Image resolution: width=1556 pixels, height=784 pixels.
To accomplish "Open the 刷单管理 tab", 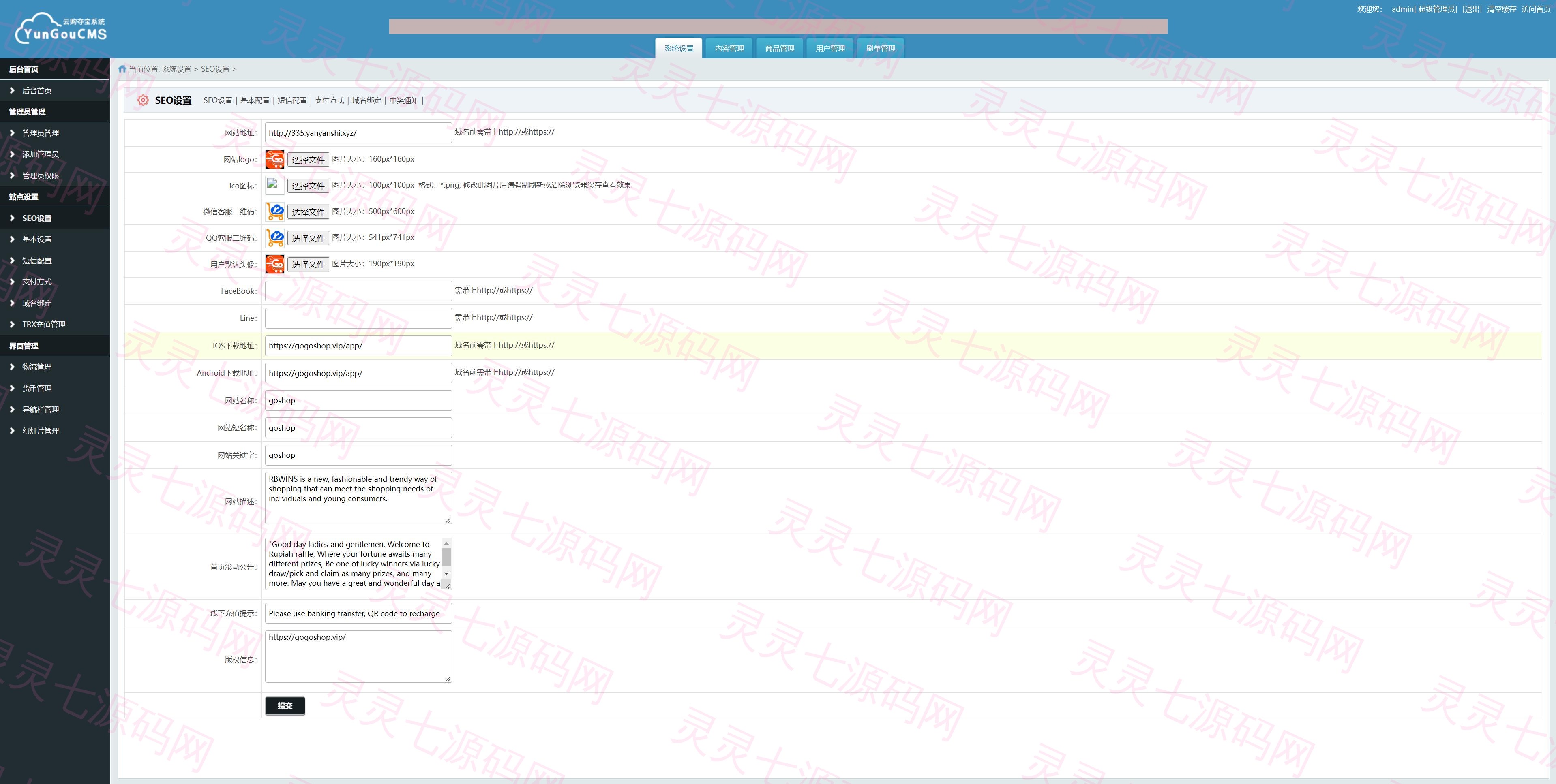I will click(881, 48).
